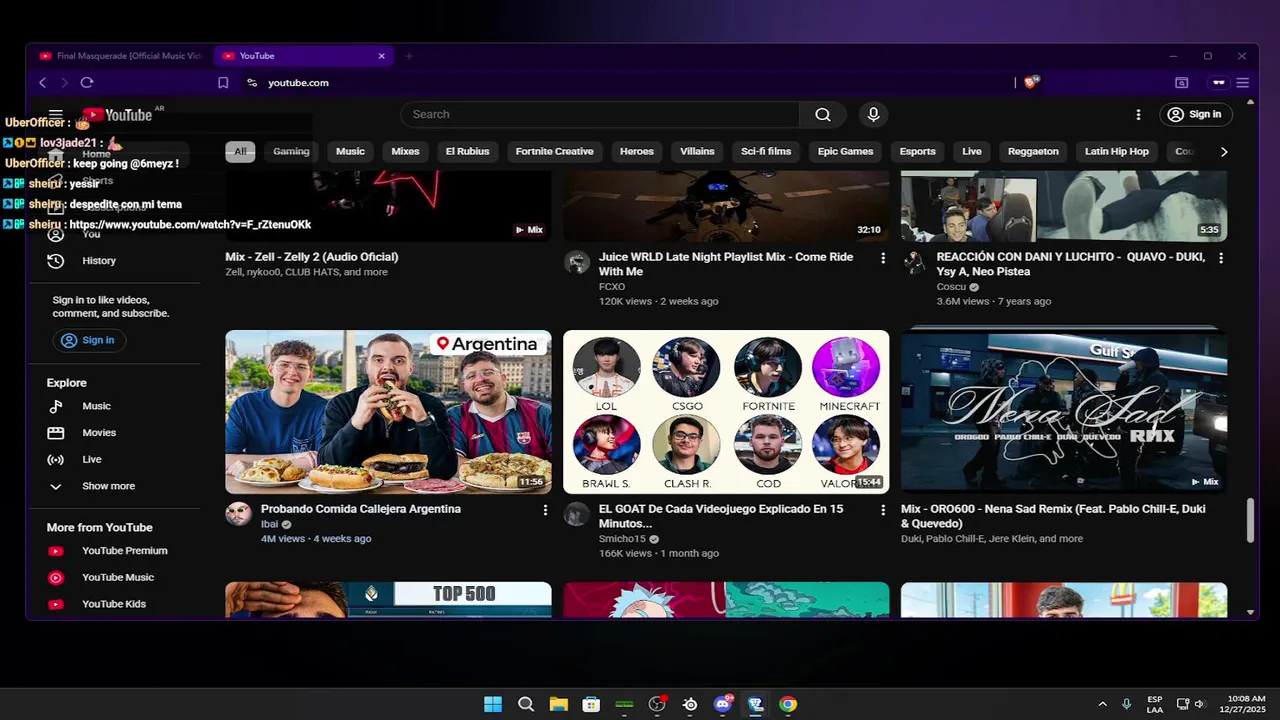Click the Smicho15 channel avatar

pyautogui.click(x=577, y=514)
